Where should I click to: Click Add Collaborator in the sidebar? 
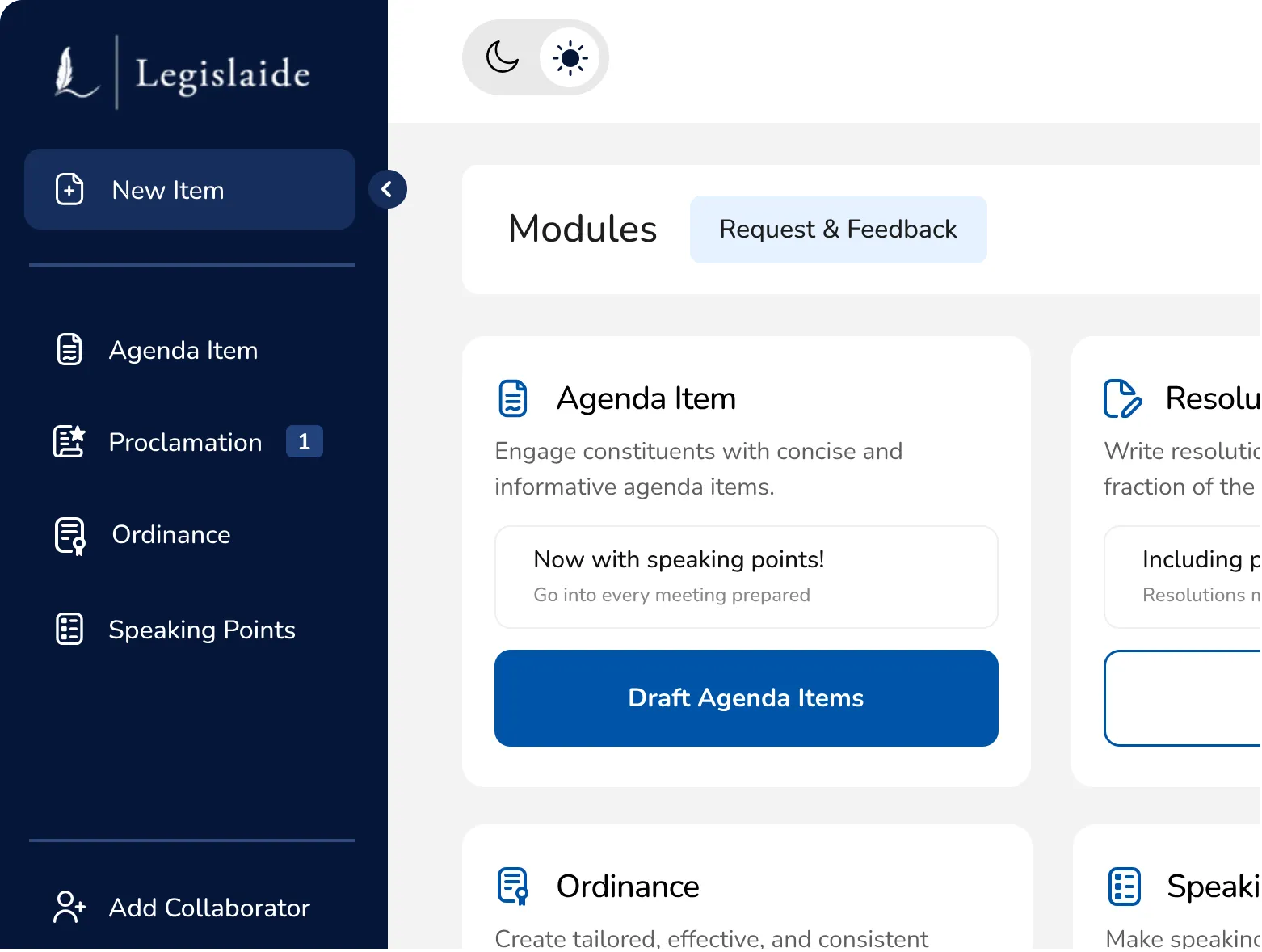(x=209, y=908)
